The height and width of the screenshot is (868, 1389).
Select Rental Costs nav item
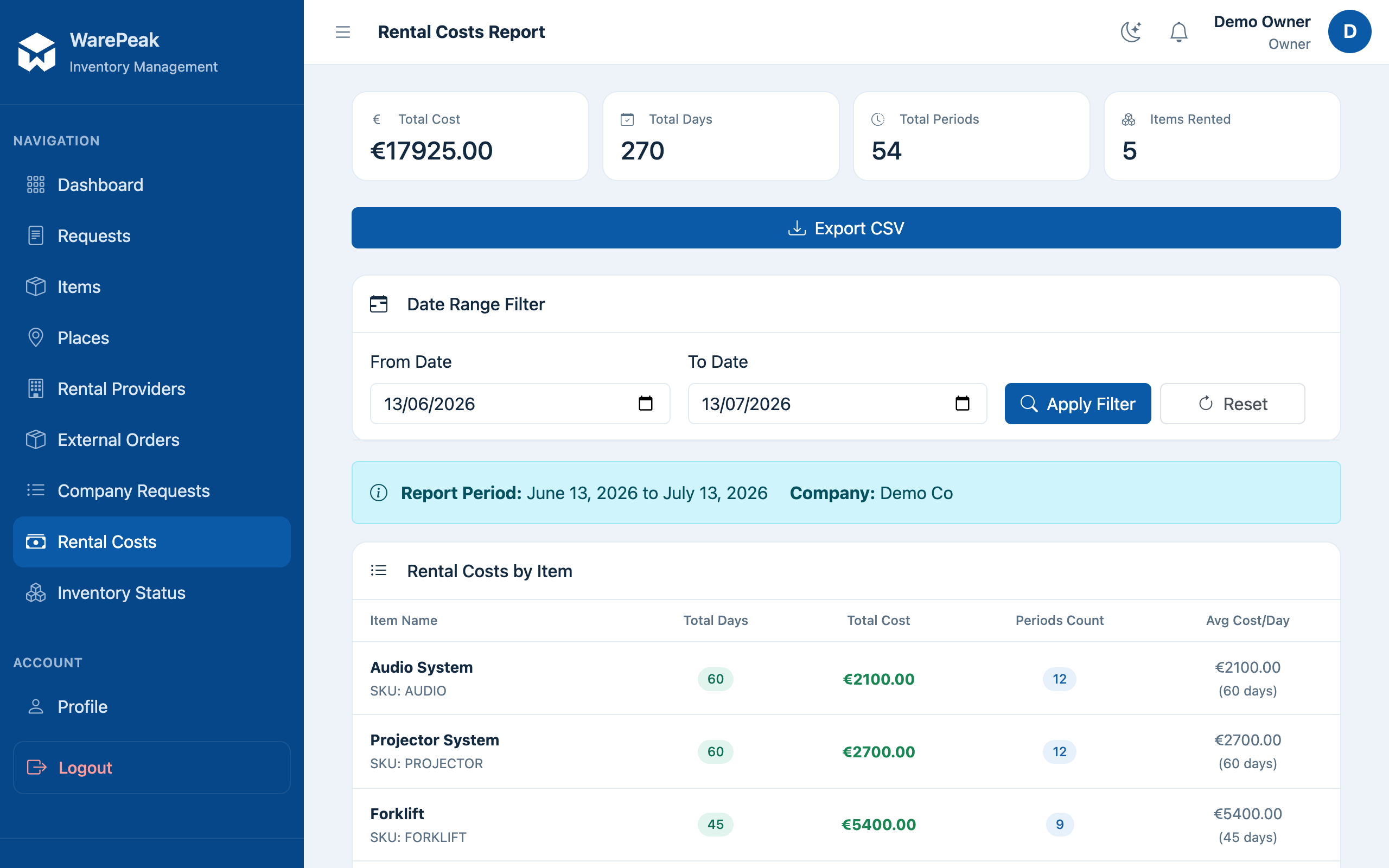pyautogui.click(x=151, y=541)
